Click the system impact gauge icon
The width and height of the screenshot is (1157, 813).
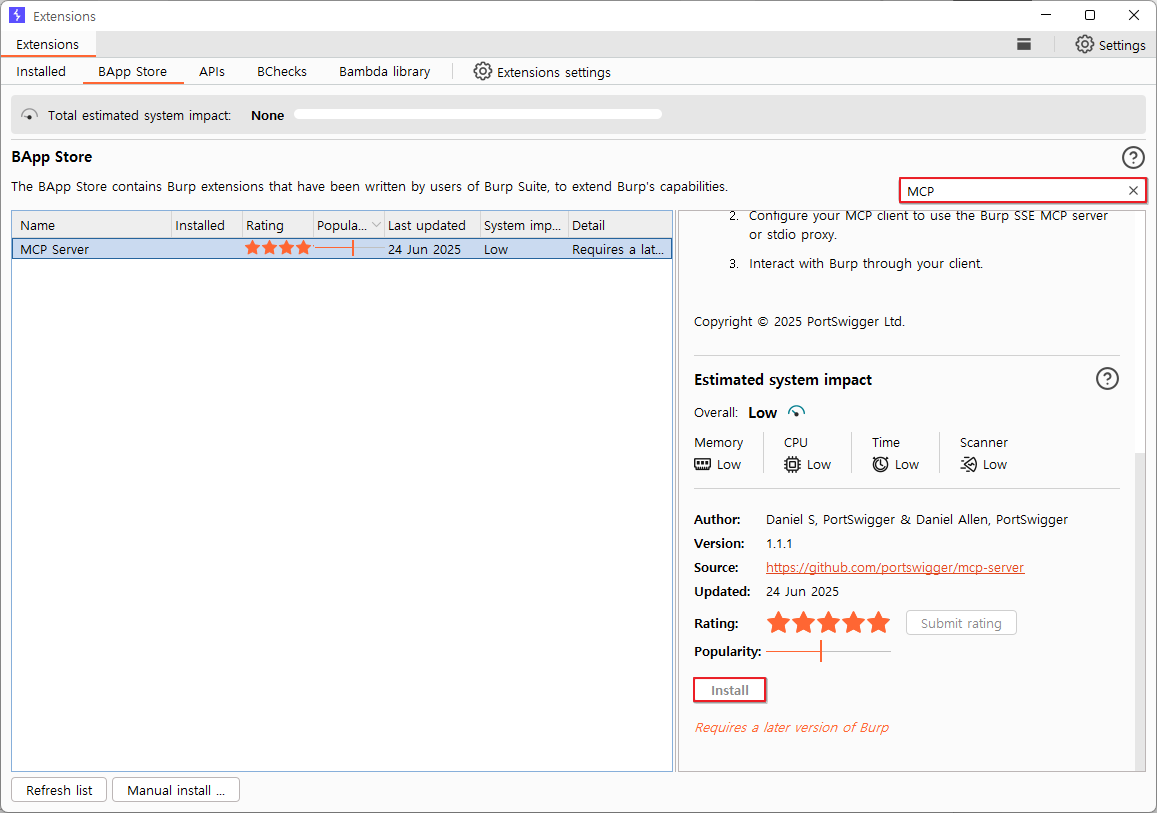(30, 115)
